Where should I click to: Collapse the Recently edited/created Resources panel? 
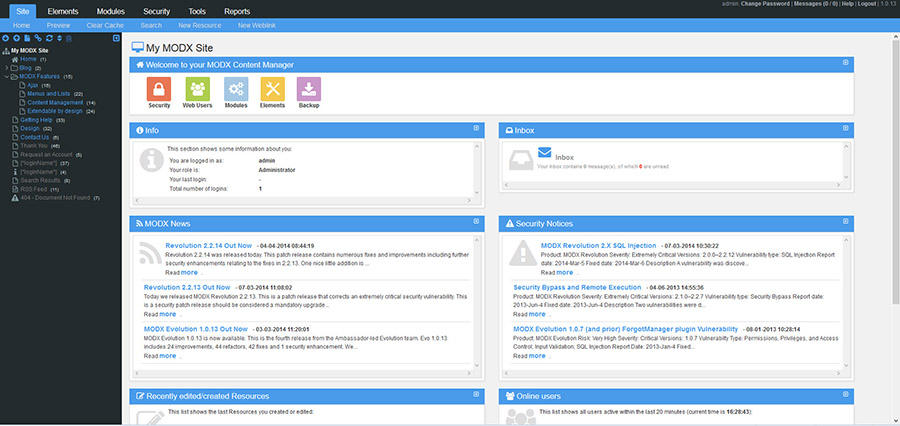tap(476, 394)
